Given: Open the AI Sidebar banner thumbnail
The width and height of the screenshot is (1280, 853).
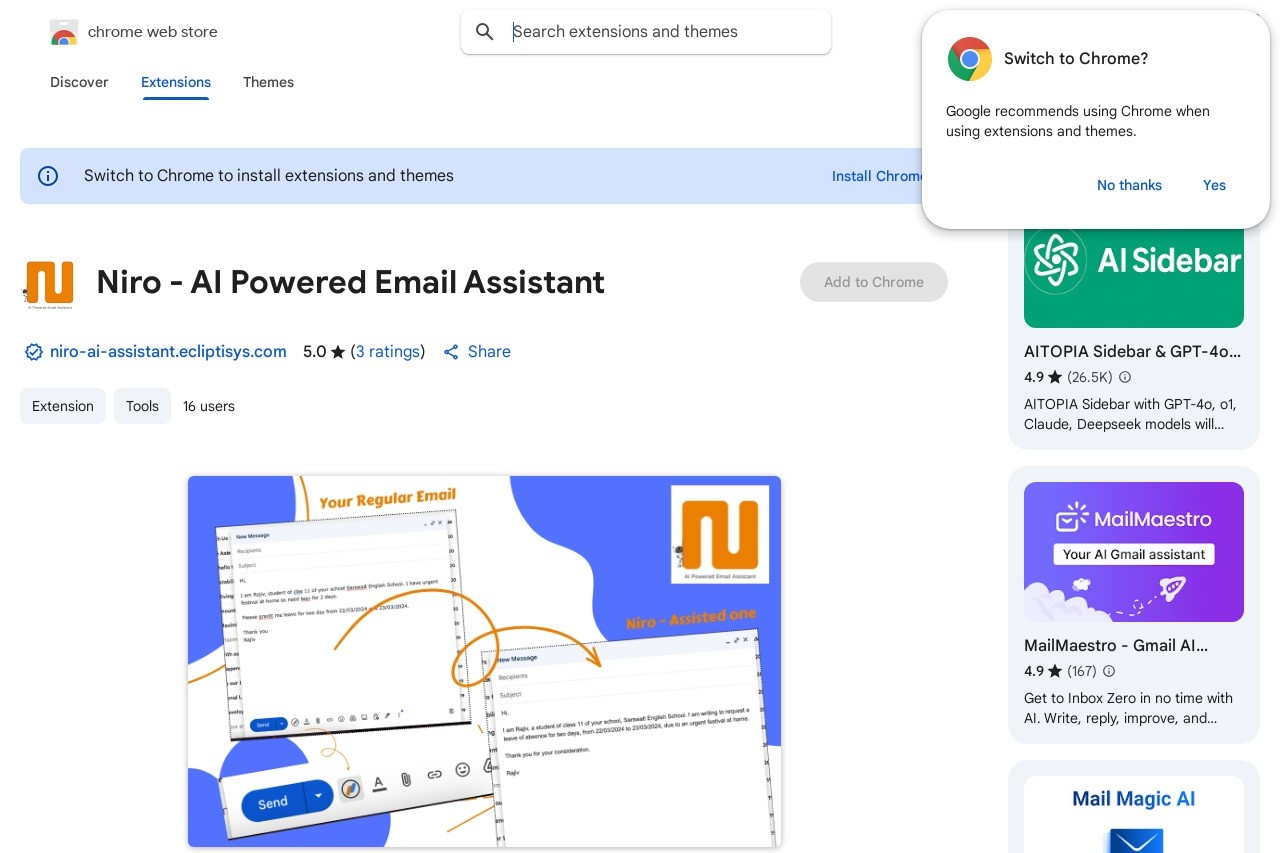Looking at the screenshot, I should tap(1134, 277).
